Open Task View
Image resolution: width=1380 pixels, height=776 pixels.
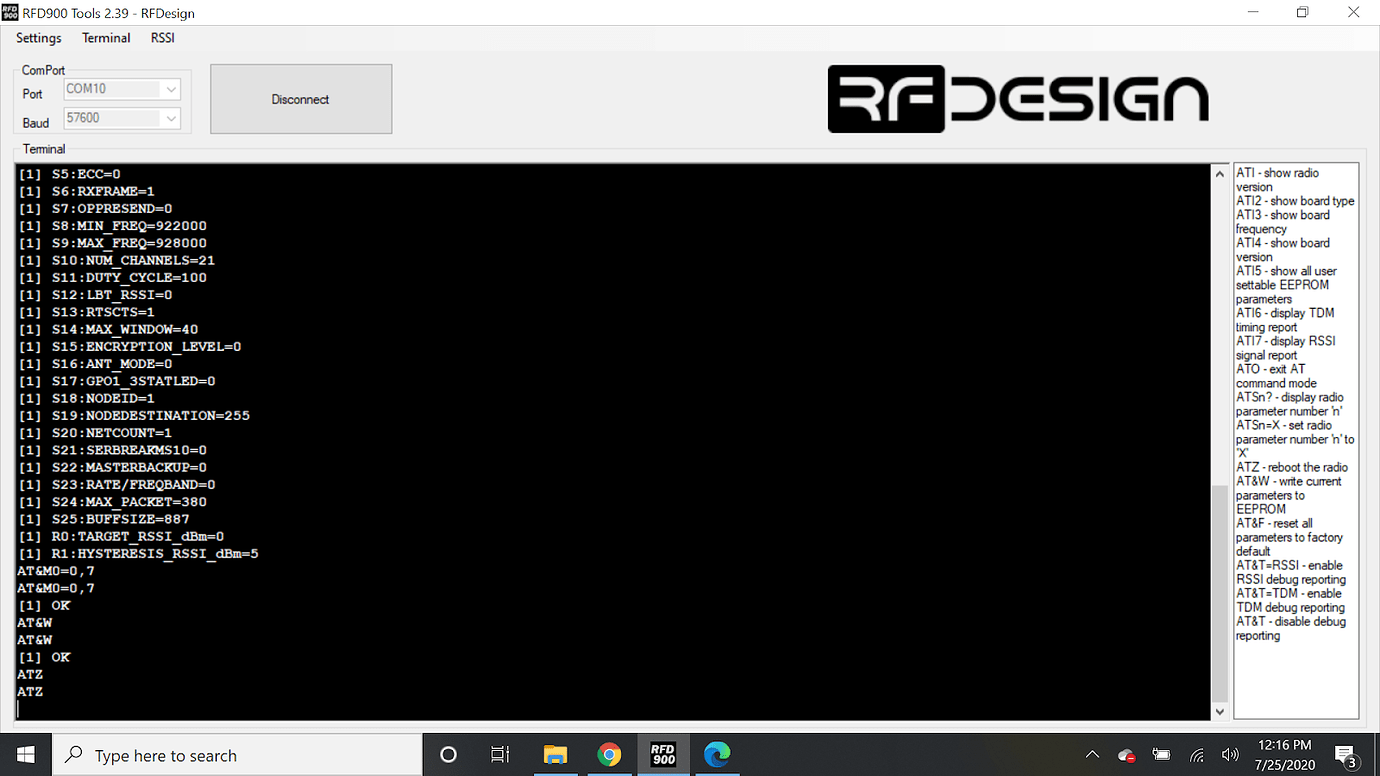(500, 754)
